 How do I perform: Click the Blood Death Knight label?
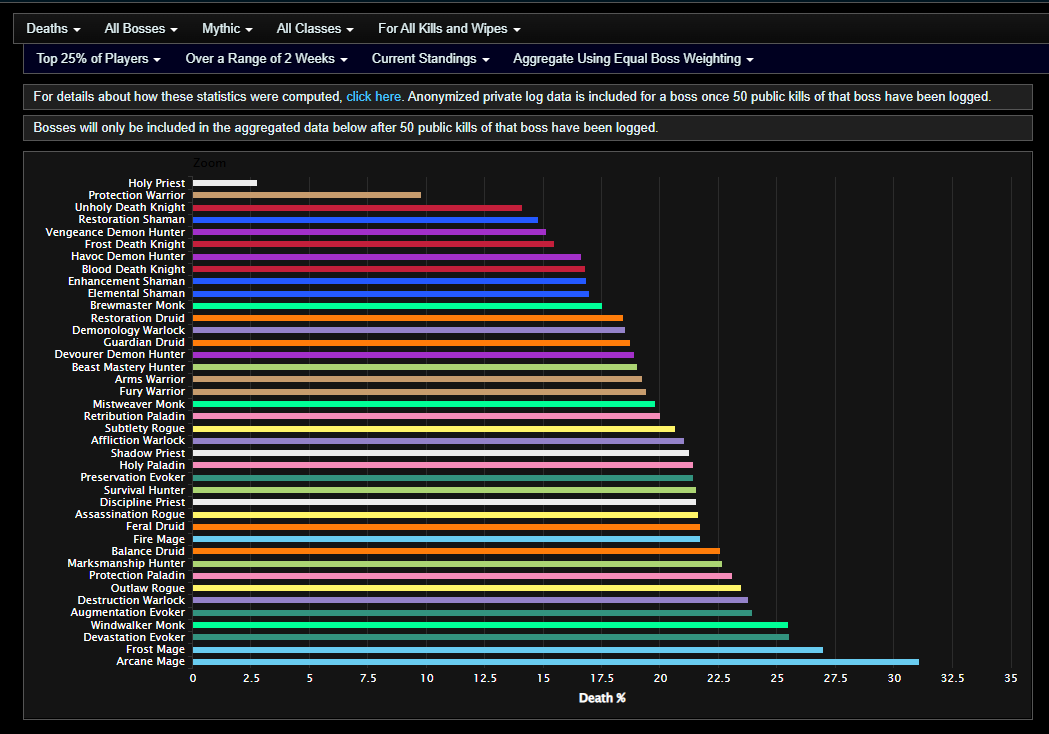[133, 269]
